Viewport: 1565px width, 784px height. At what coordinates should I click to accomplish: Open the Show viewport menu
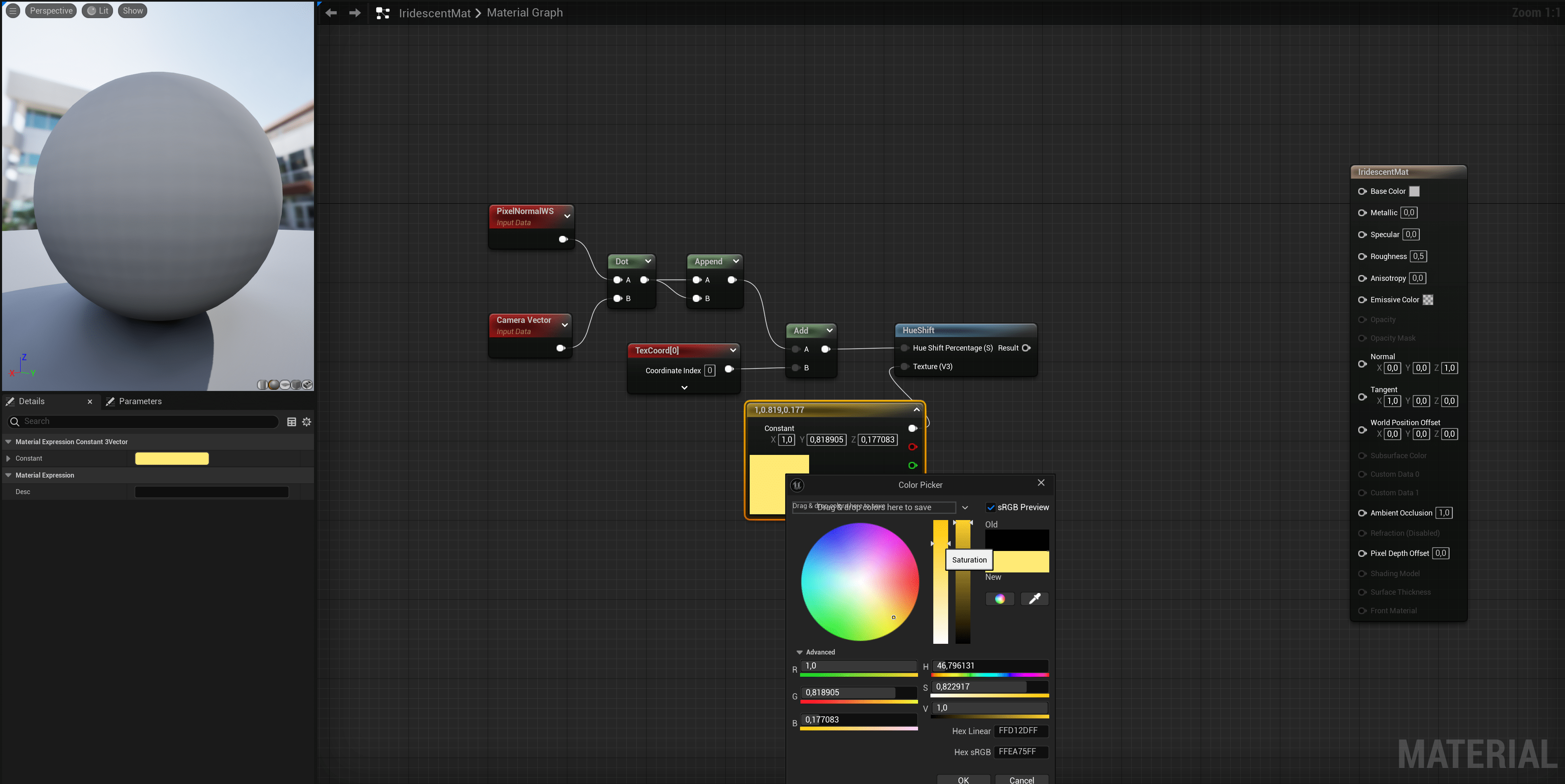132,10
